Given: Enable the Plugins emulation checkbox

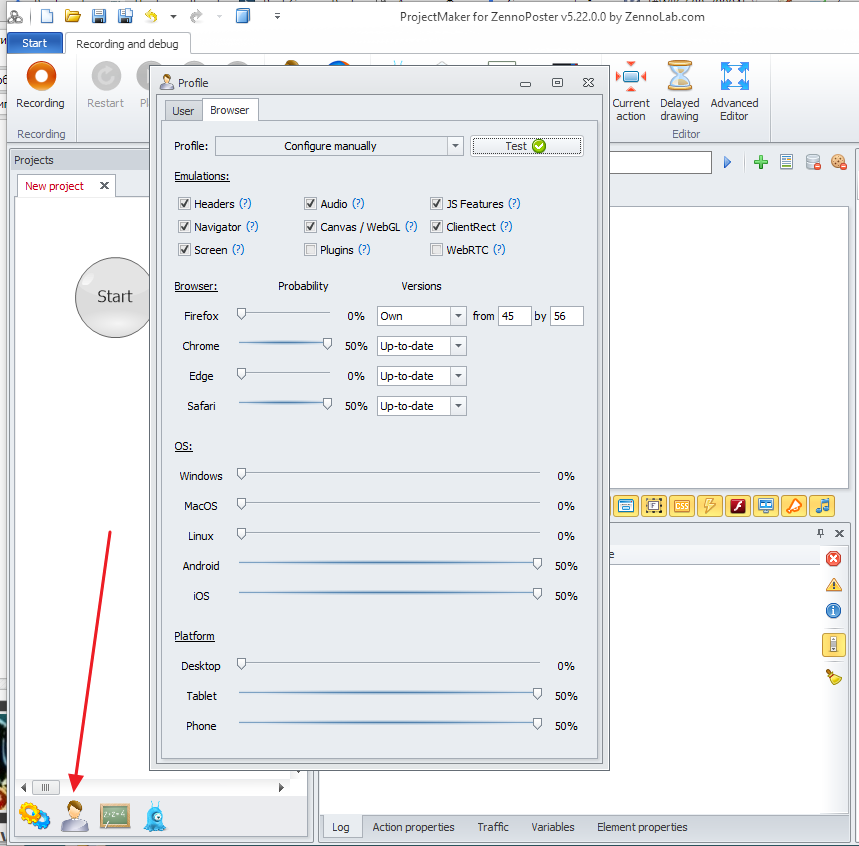Looking at the screenshot, I should point(311,250).
